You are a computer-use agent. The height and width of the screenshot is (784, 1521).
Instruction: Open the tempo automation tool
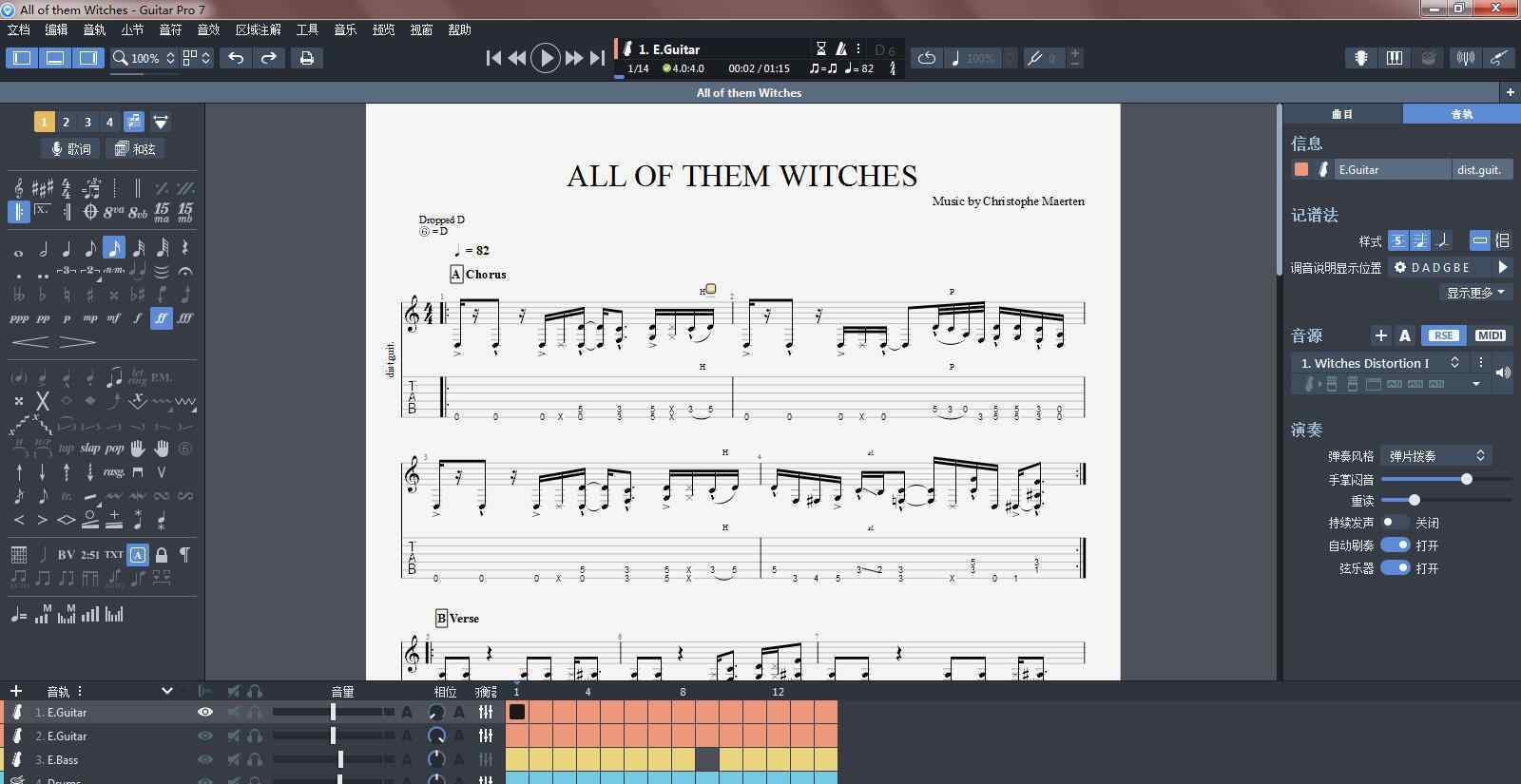click(19, 615)
